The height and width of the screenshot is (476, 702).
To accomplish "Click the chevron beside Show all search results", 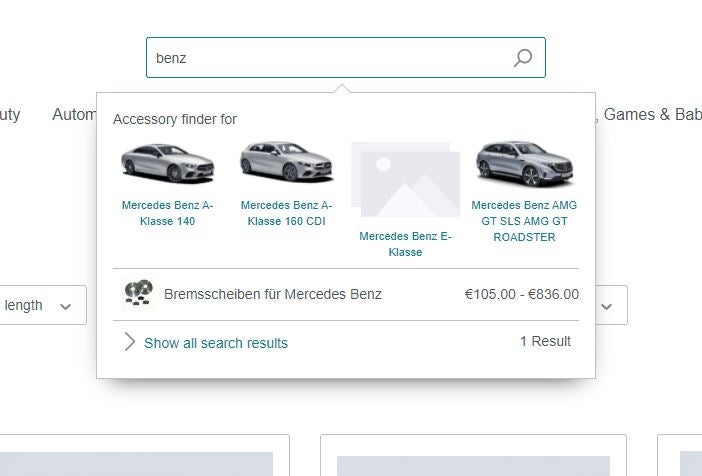I will pyautogui.click(x=129, y=342).
